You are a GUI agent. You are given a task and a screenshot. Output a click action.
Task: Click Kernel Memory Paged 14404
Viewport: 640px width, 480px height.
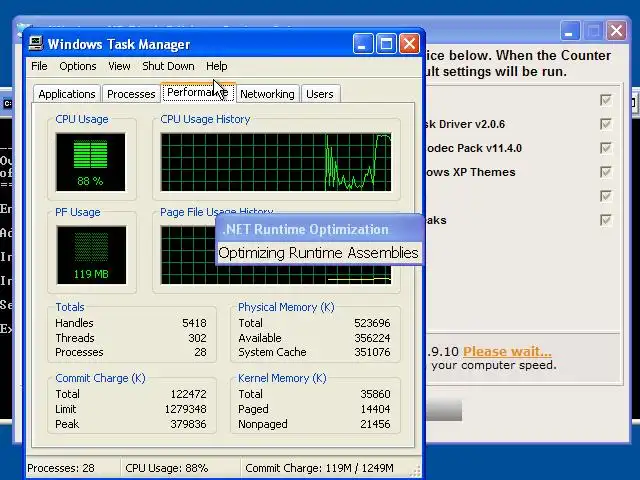click(376, 409)
